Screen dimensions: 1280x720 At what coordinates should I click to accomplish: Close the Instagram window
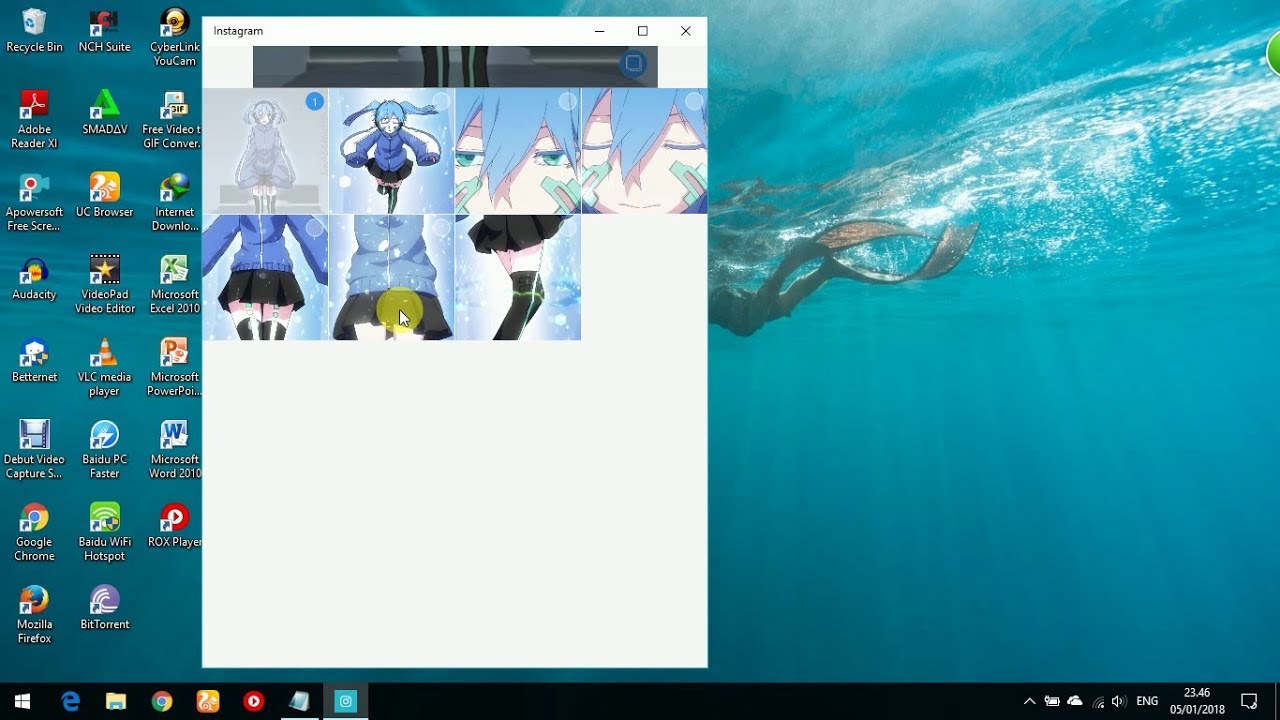[685, 31]
